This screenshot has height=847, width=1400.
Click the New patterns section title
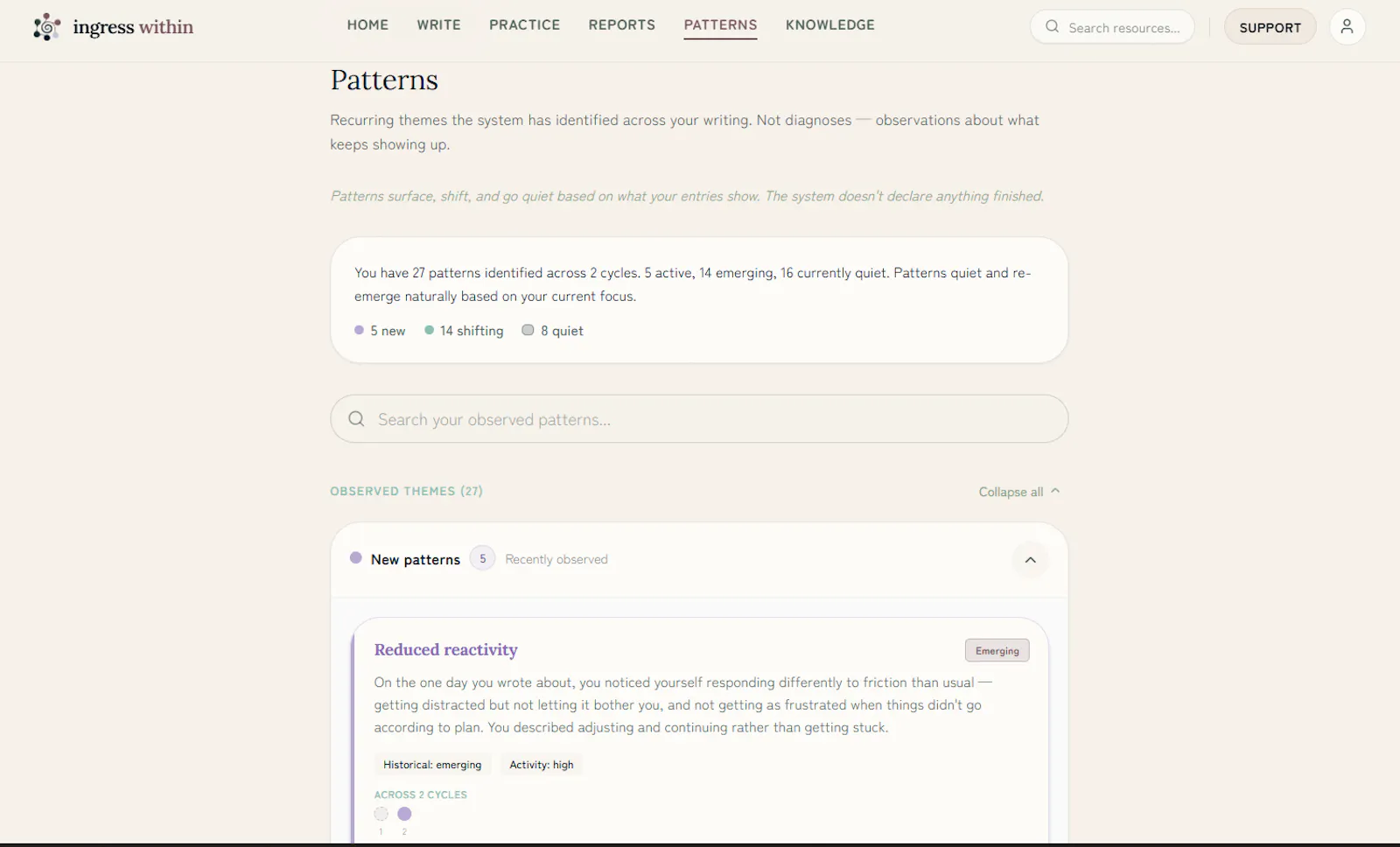(x=416, y=559)
